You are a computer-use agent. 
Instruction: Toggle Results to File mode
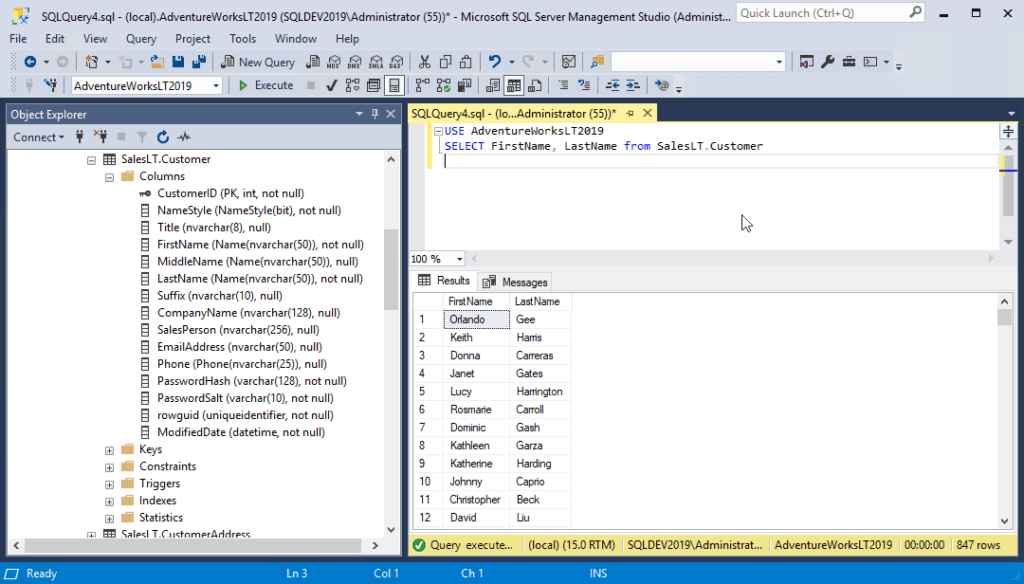click(x=535, y=86)
